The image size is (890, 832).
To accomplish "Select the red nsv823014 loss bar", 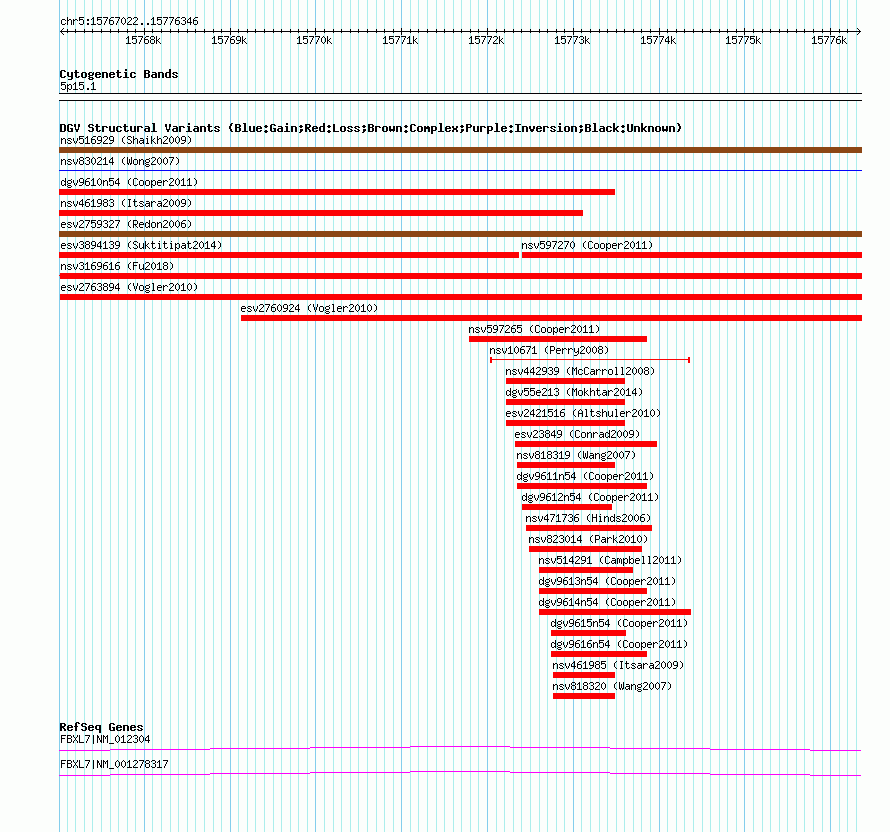I will click(585, 549).
